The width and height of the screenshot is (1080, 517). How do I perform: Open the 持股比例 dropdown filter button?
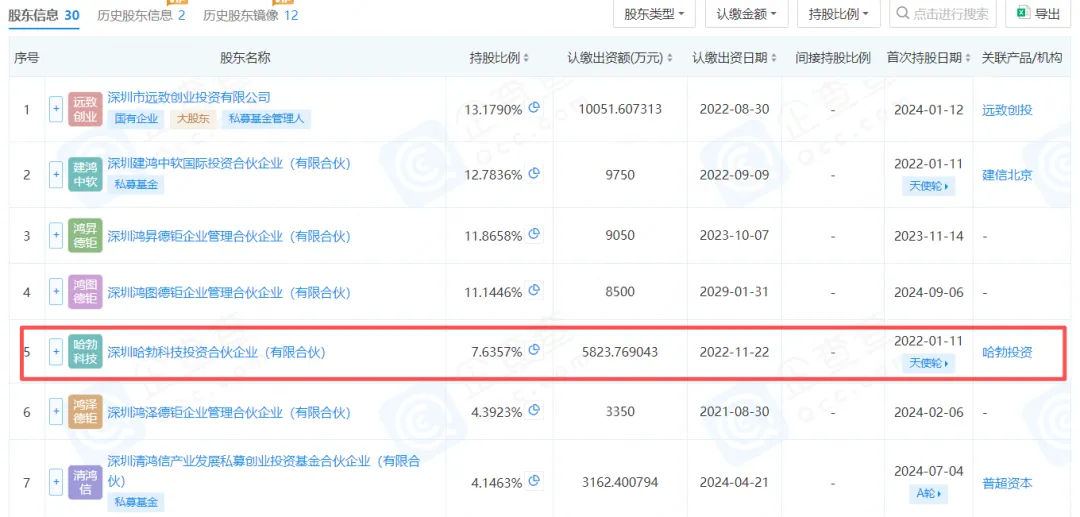click(839, 13)
